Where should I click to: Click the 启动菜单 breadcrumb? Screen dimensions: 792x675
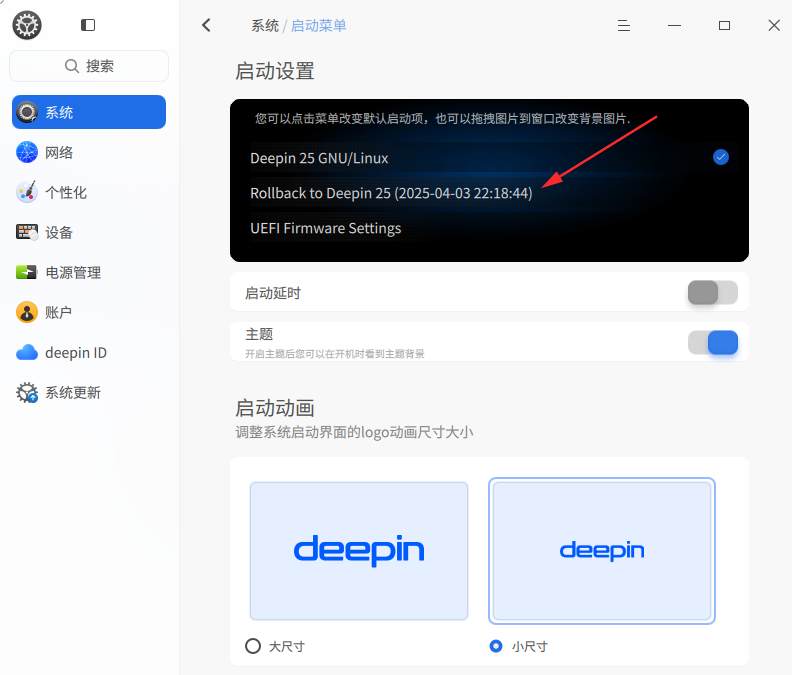pos(318,25)
